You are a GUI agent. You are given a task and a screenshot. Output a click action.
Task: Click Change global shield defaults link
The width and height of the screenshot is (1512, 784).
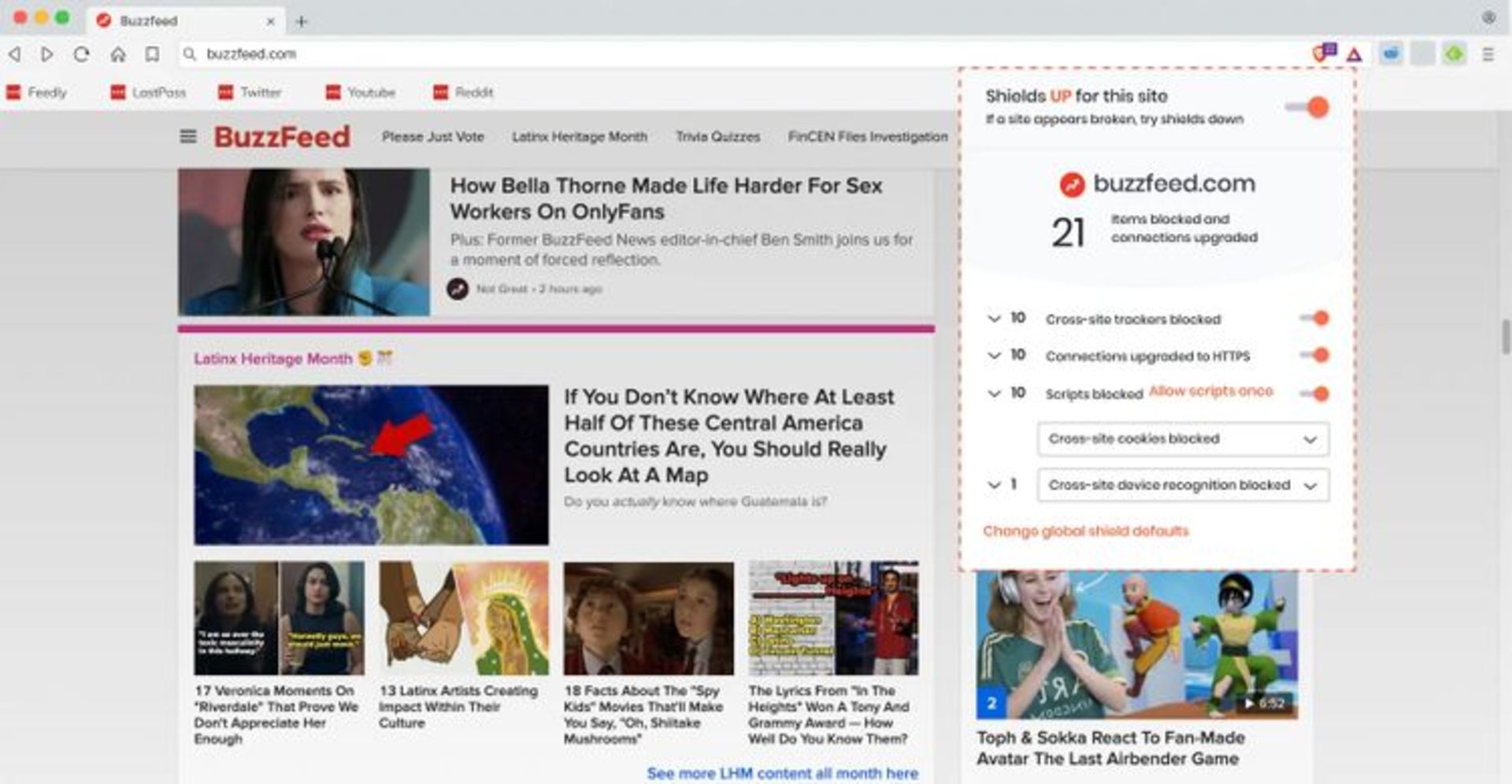pos(1085,531)
